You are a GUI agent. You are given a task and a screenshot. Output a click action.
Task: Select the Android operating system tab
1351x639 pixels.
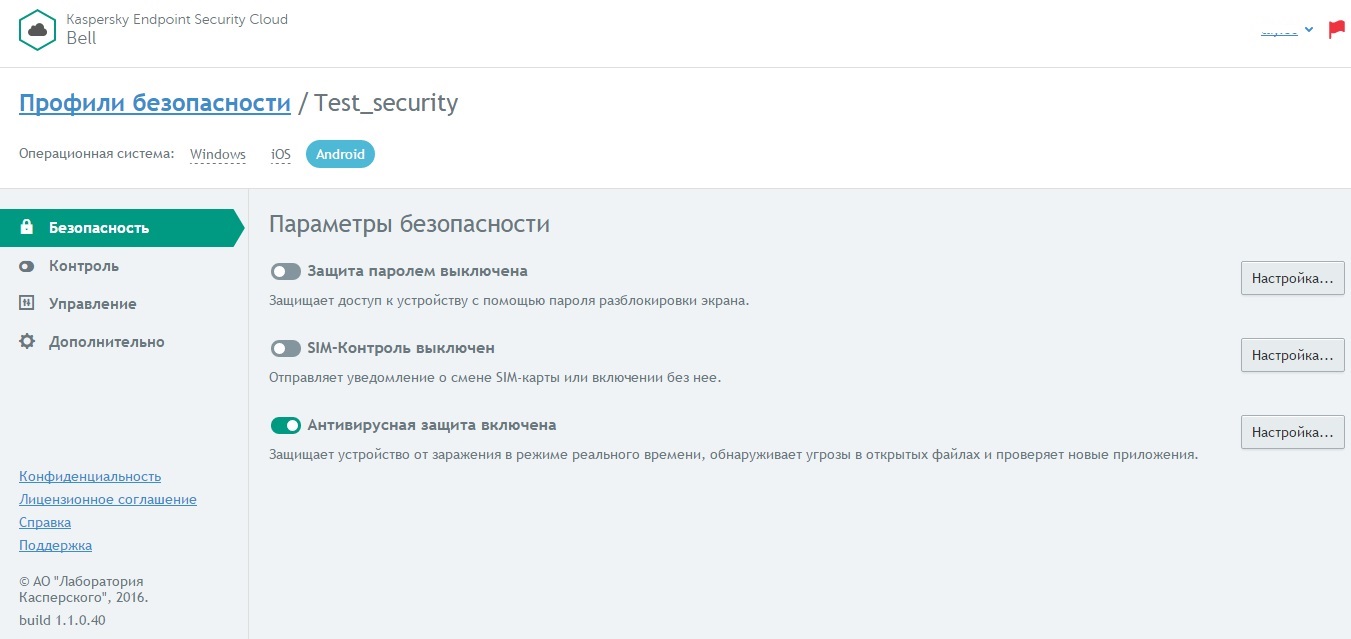[x=340, y=154]
